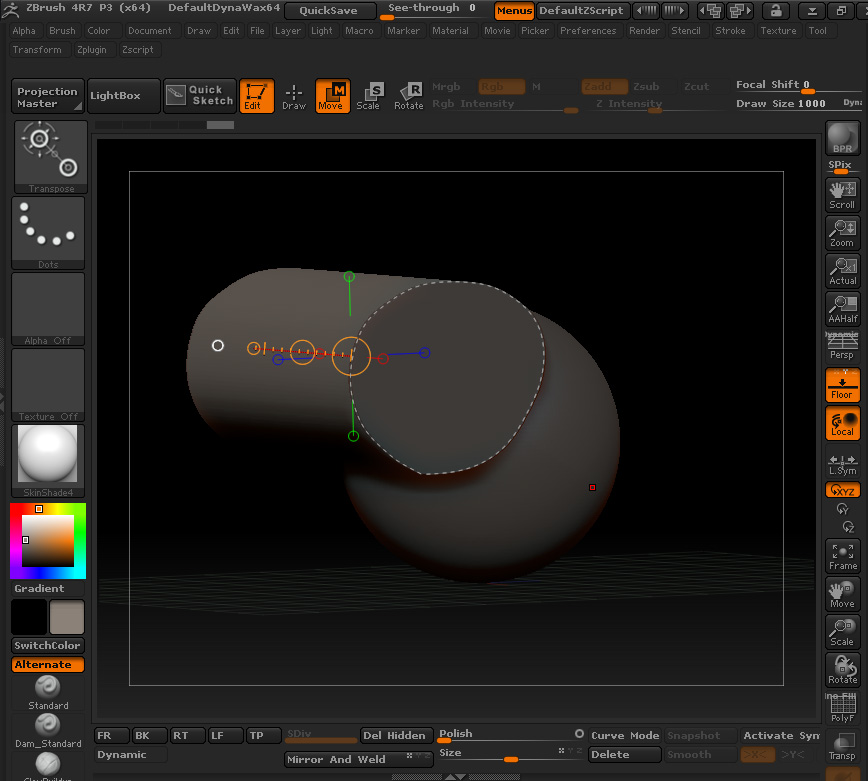Toggle Alternate color mode

point(48,664)
